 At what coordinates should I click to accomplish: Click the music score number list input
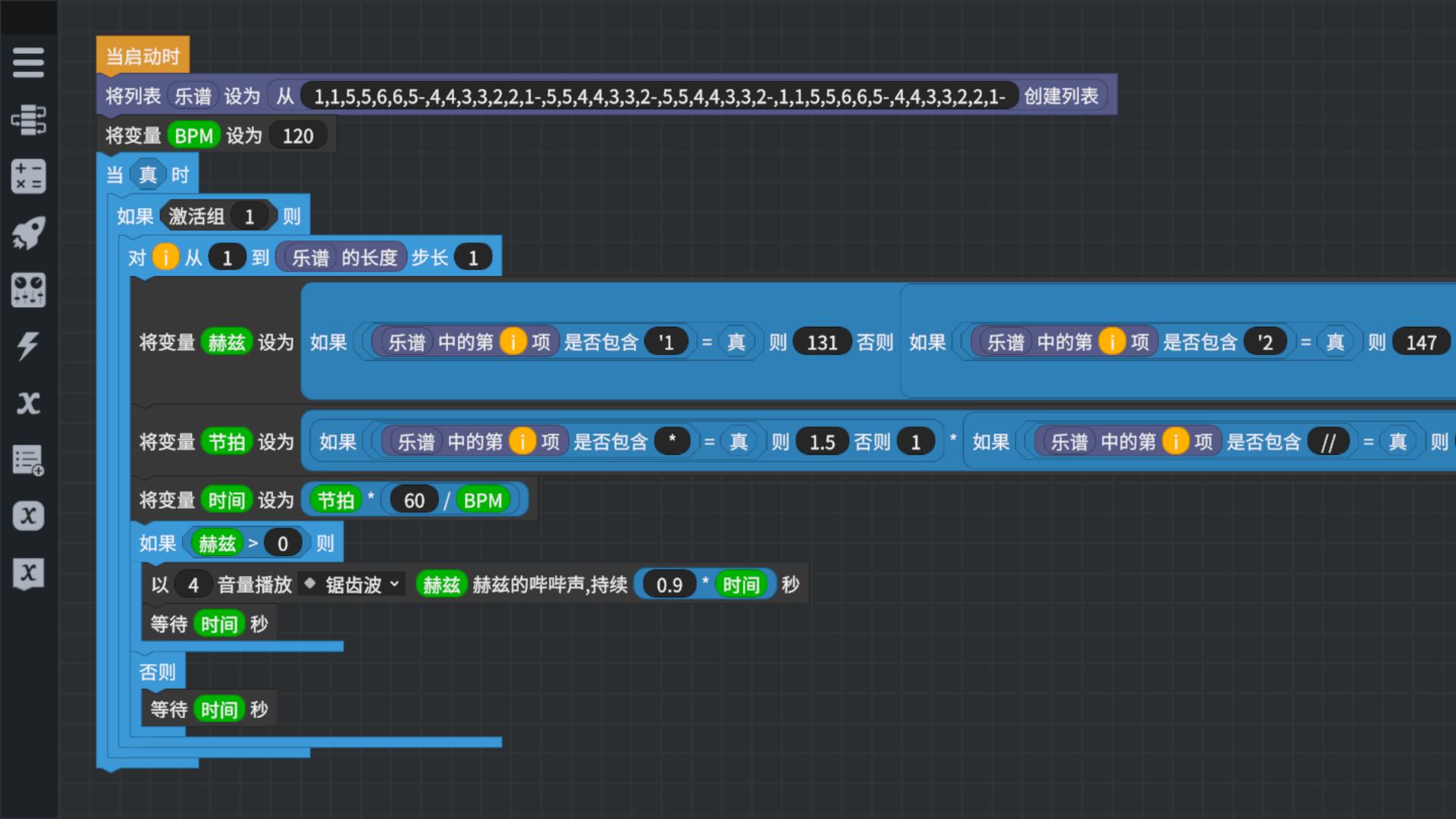(659, 96)
